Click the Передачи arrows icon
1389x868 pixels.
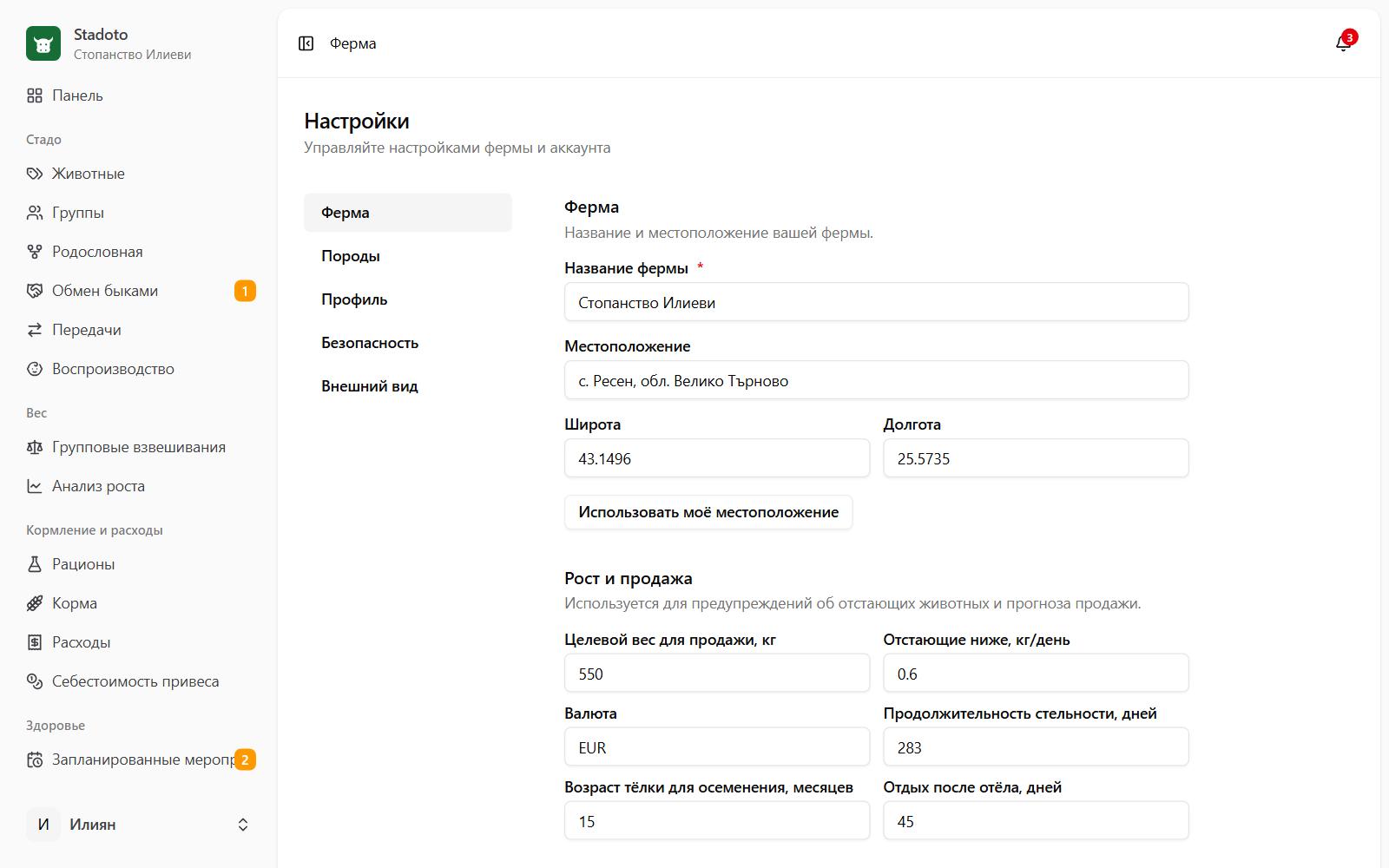tap(35, 330)
